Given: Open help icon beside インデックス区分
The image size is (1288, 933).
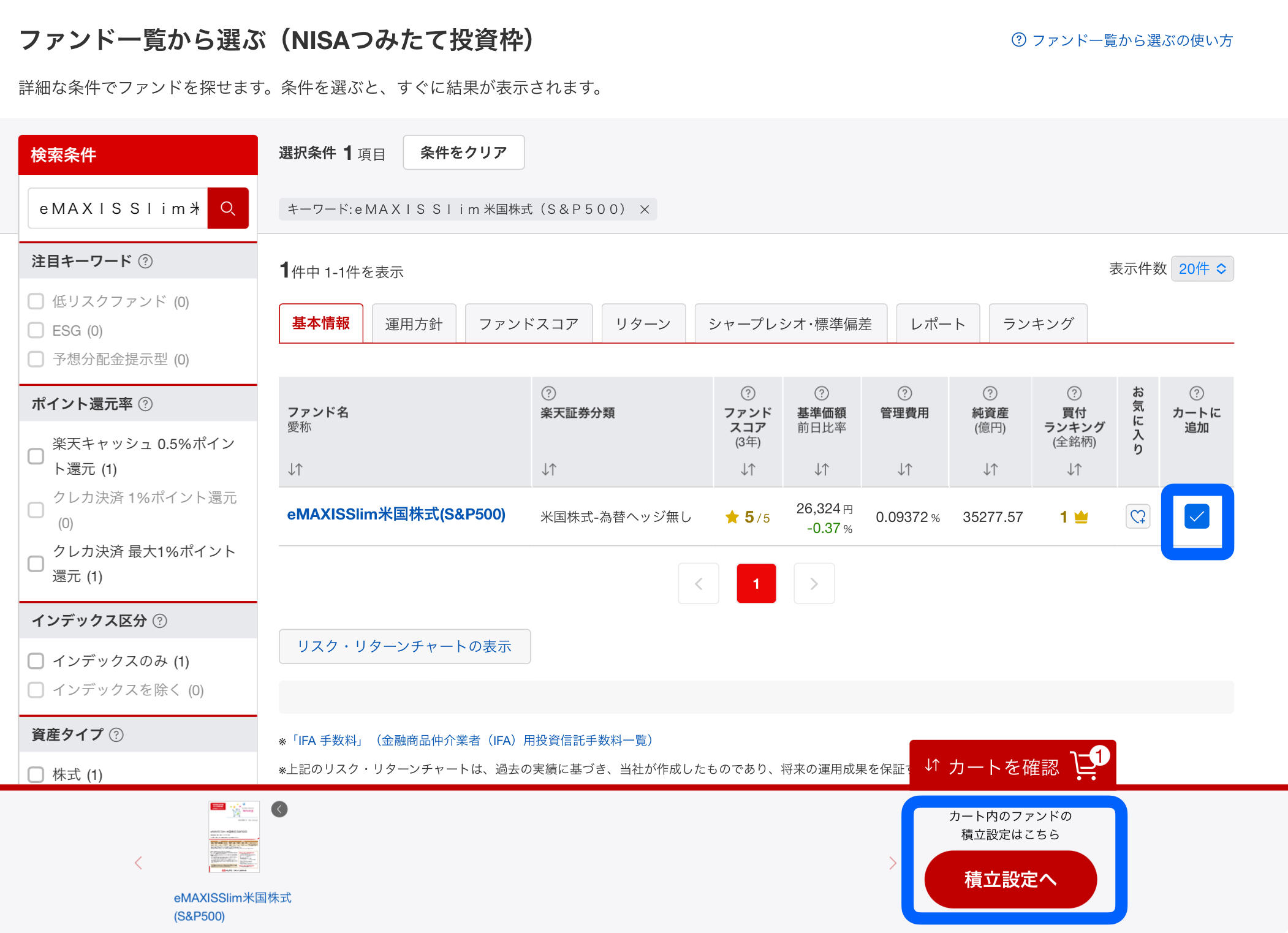Looking at the screenshot, I should (x=160, y=621).
